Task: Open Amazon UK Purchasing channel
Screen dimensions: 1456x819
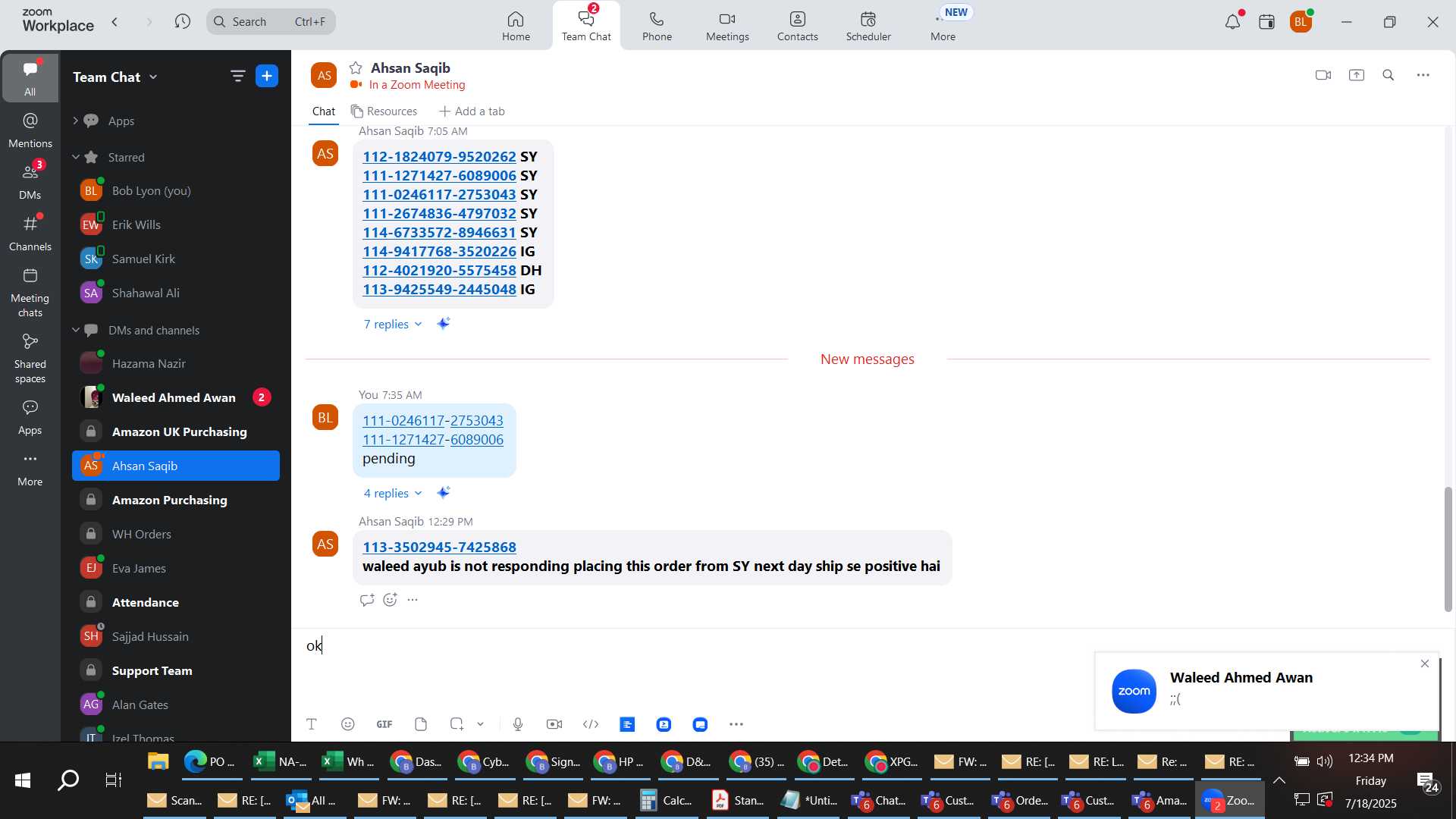Action: point(176,431)
